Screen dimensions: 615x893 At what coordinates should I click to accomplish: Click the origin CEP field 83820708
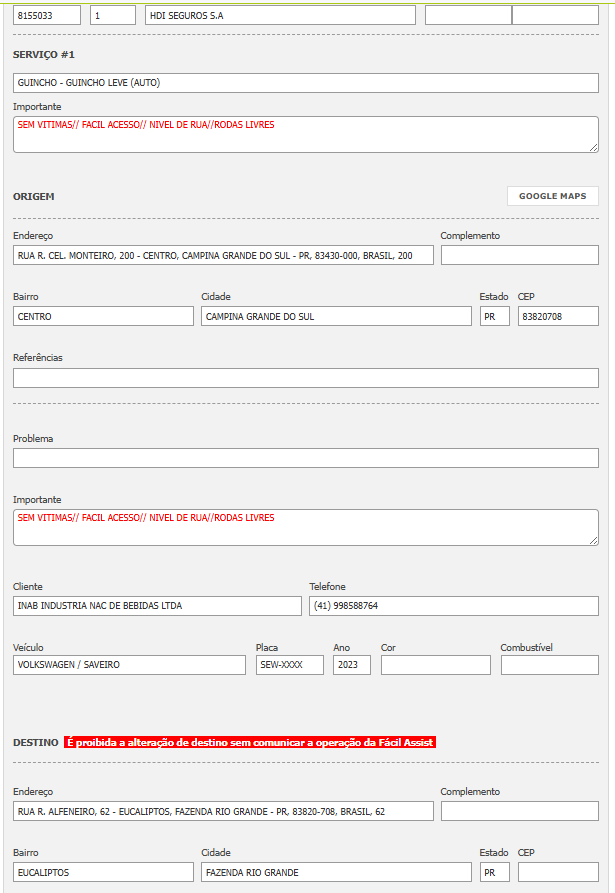coord(558,316)
